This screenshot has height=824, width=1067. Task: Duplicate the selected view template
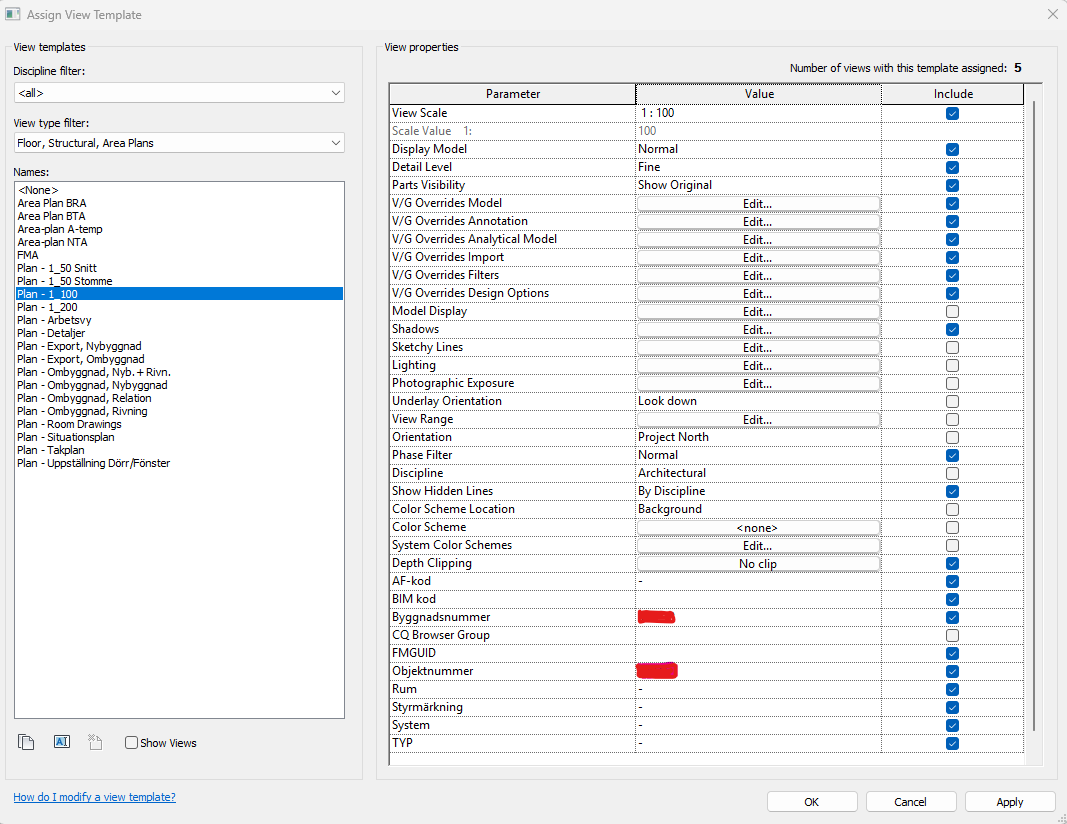25,742
